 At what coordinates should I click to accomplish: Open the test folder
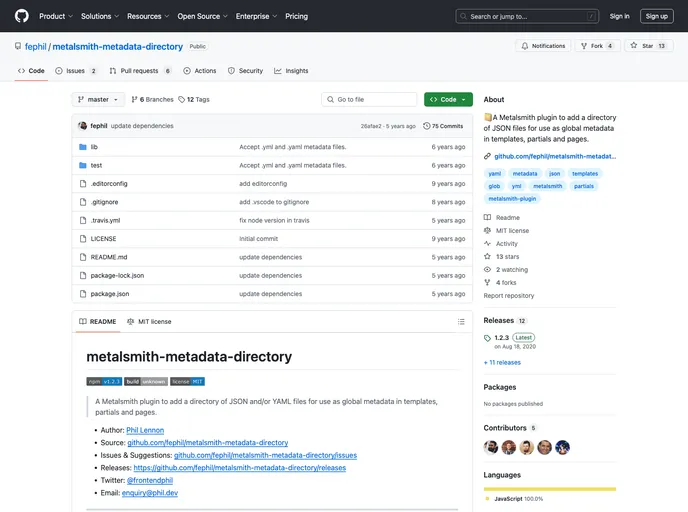pyautogui.click(x=96, y=165)
